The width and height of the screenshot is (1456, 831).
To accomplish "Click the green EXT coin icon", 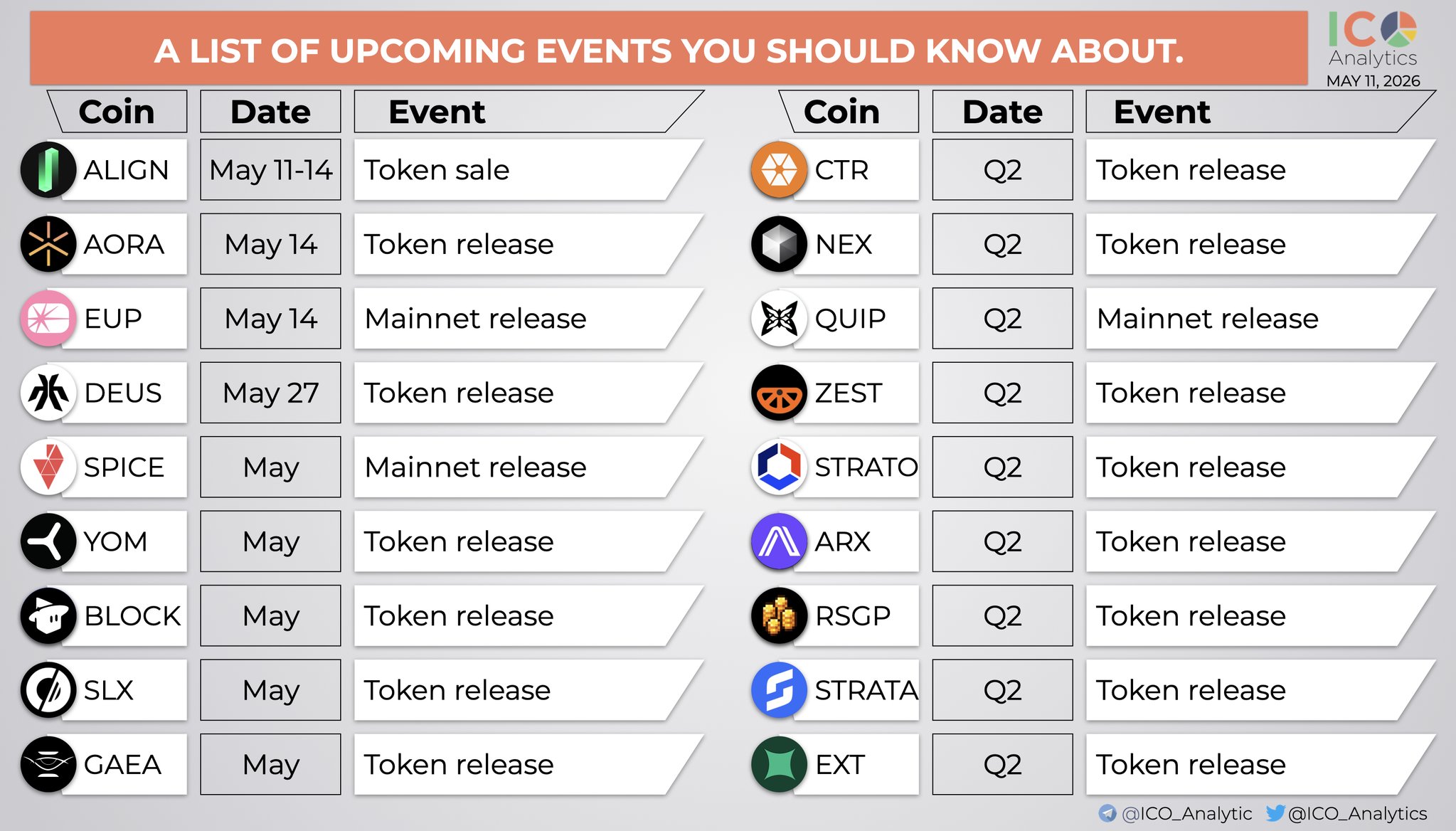I will click(779, 765).
